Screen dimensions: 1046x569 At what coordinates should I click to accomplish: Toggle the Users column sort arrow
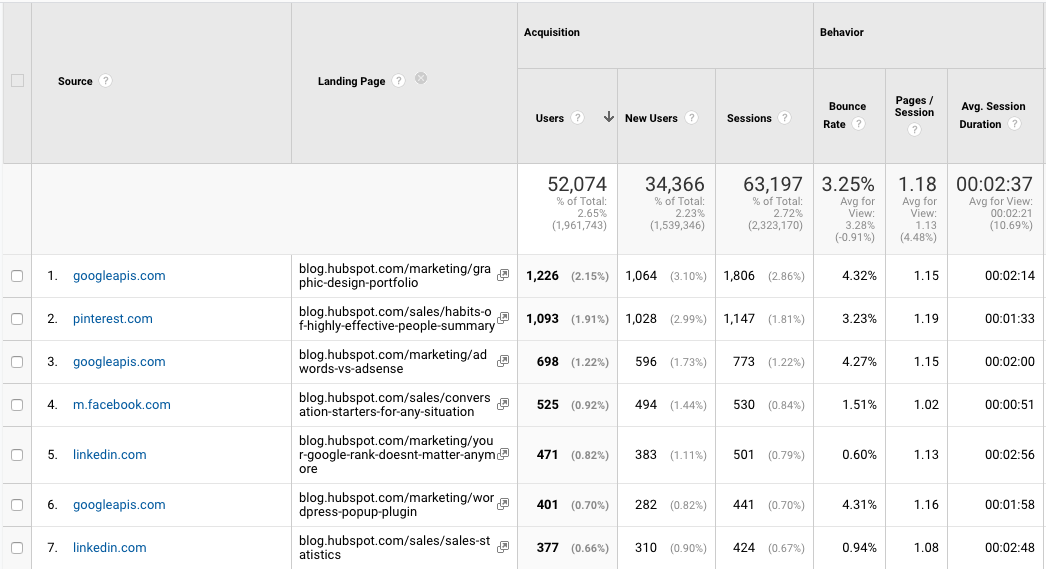(x=608, y=118)
